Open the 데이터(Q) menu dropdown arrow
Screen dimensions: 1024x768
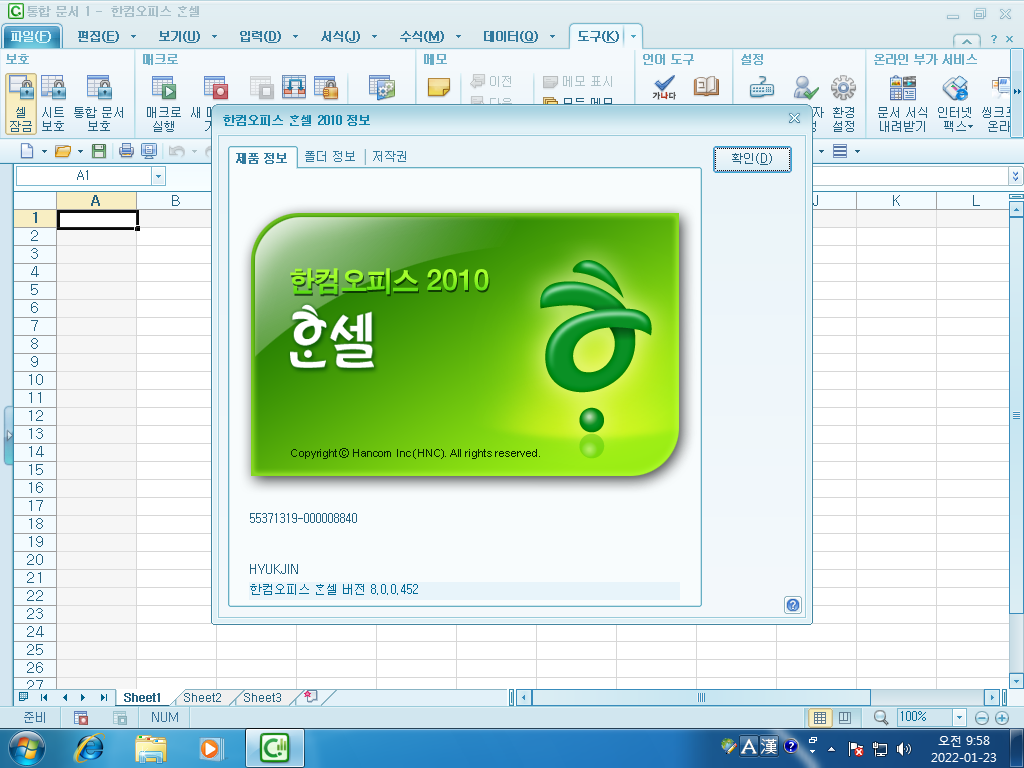(x=552, y=37)
